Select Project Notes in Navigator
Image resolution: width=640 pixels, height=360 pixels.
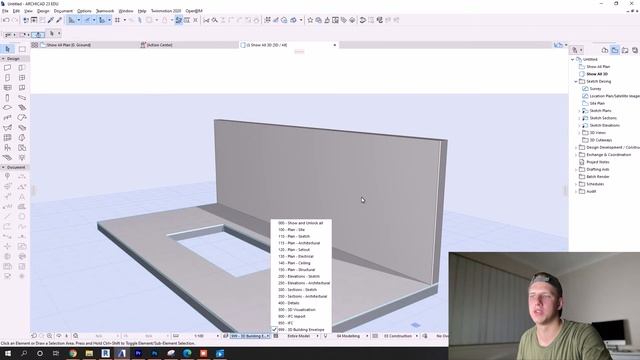tap(598, 162)
